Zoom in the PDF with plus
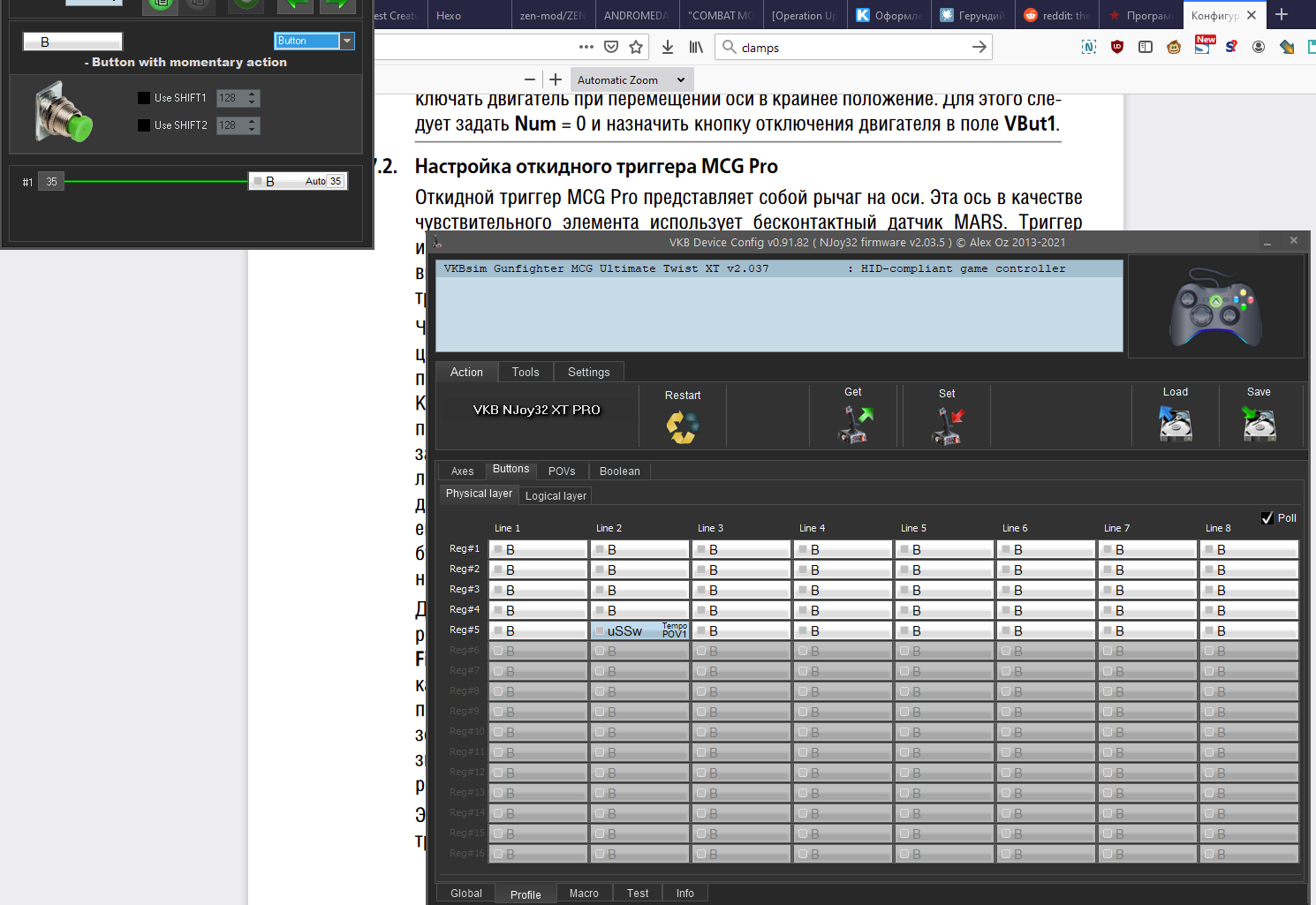1316x905 pixels. pyautogui.click(x=556, y=79)
